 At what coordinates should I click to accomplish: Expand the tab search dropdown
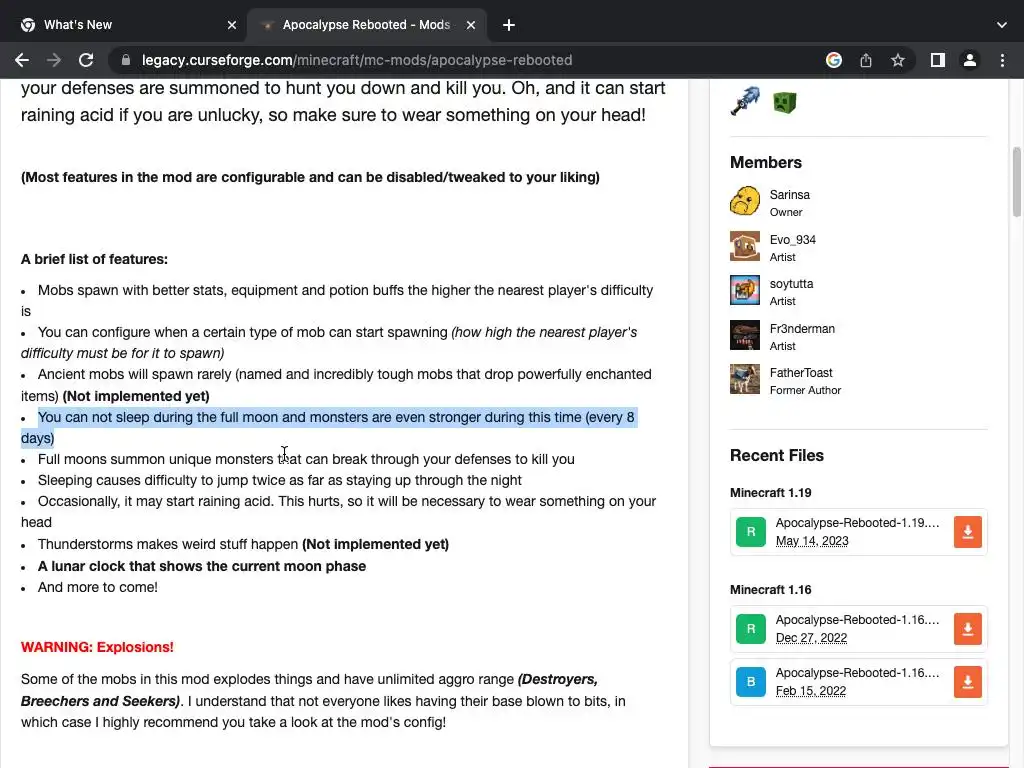(1002, 25)
